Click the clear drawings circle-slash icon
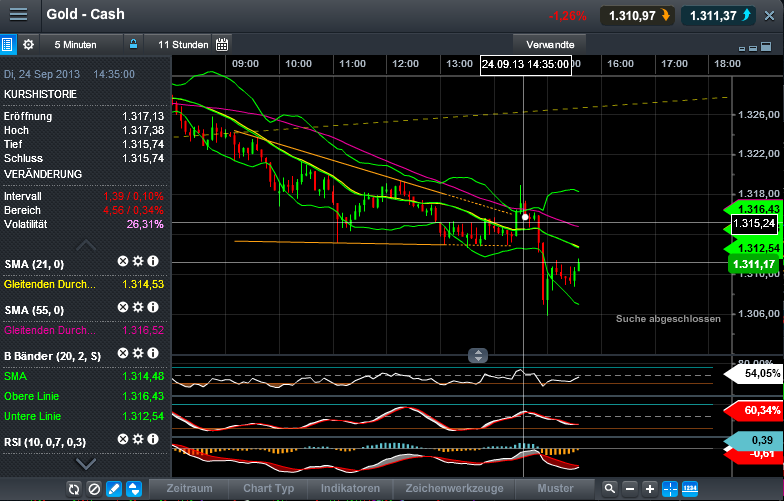 tap(94, 489)
